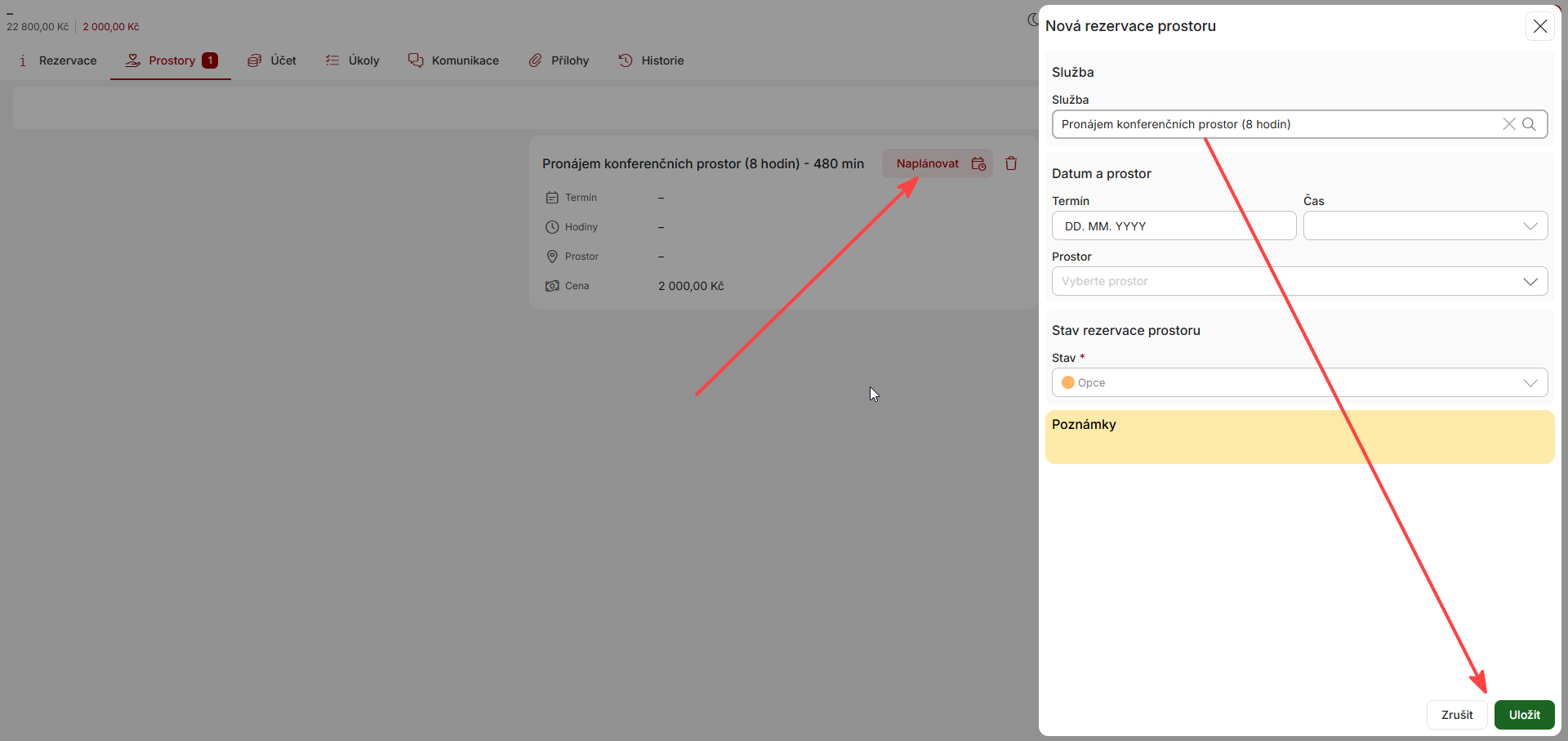This screenshot has height=741, width=1568.
Task: Click the calendar icon next to Termín label
Action: click(x=552, y=198)
